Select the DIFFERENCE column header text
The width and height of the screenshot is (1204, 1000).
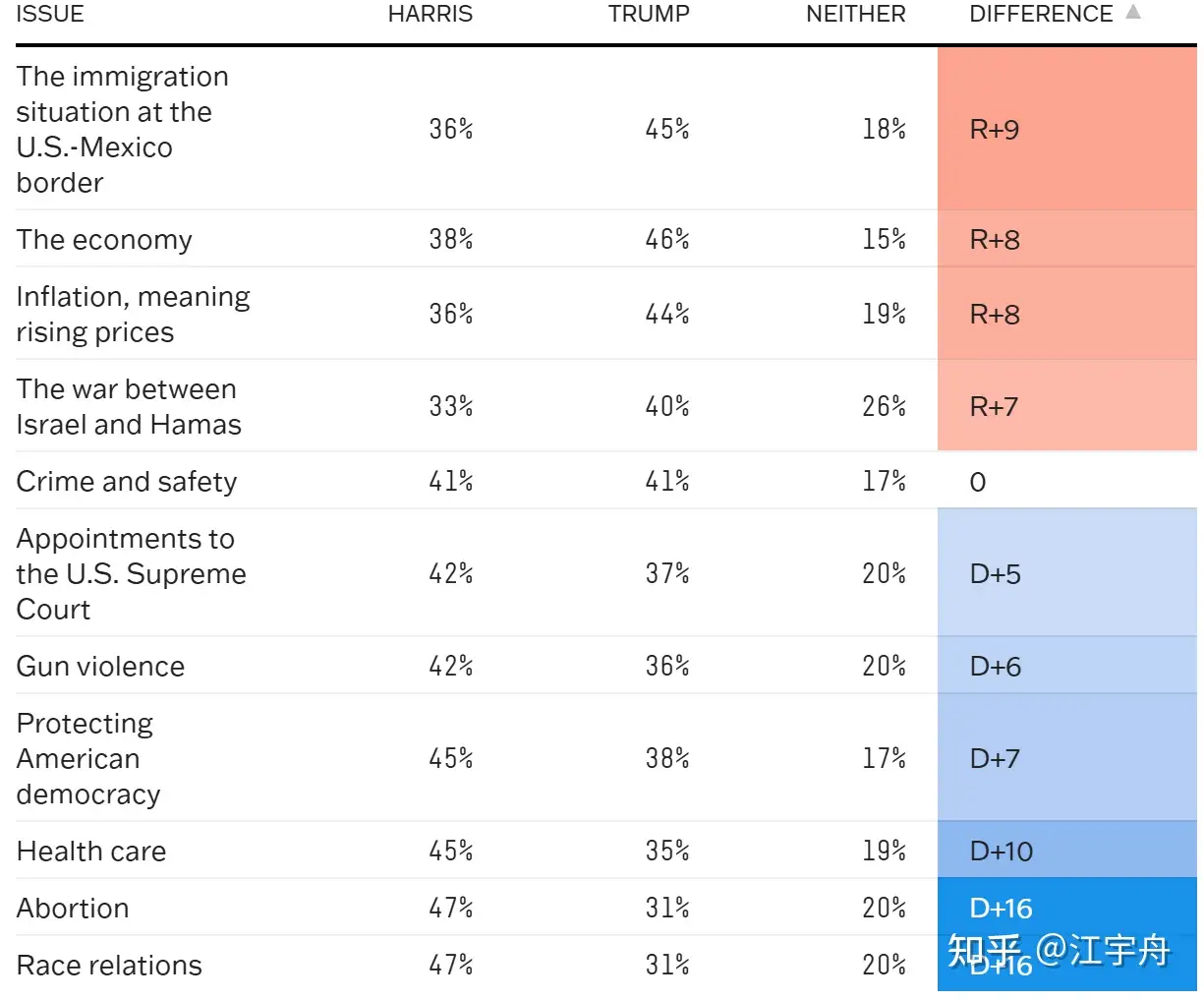click(1041, 14)
